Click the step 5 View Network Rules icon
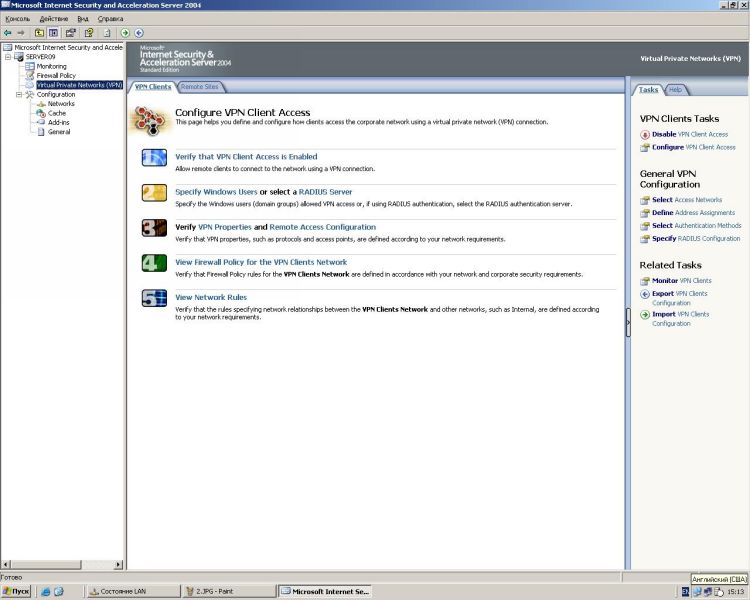The height and width of the screenshot is (600, 750). 154,298
